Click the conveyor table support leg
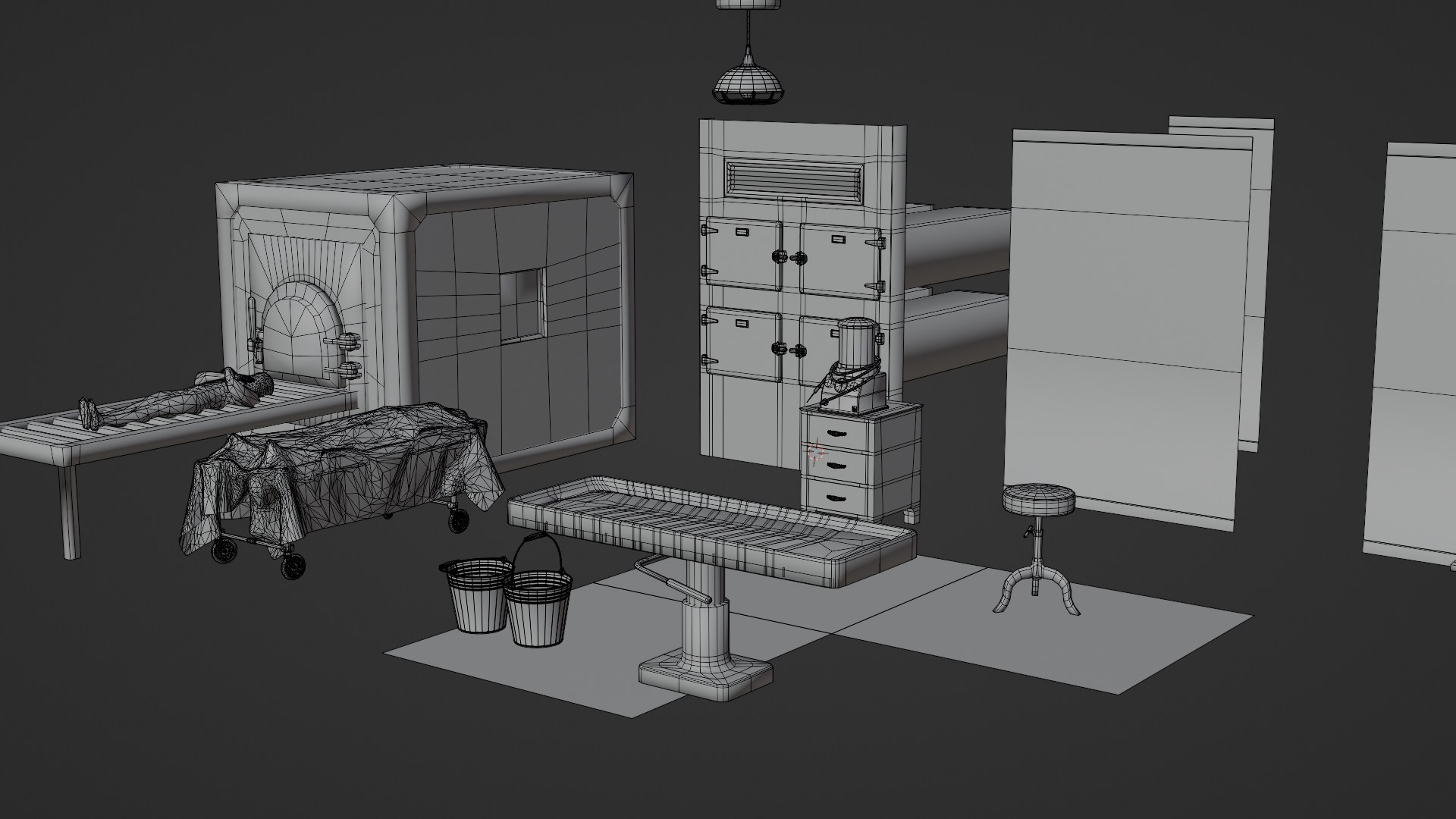This screenshot has height=819, width=1456. click(70, 511)
